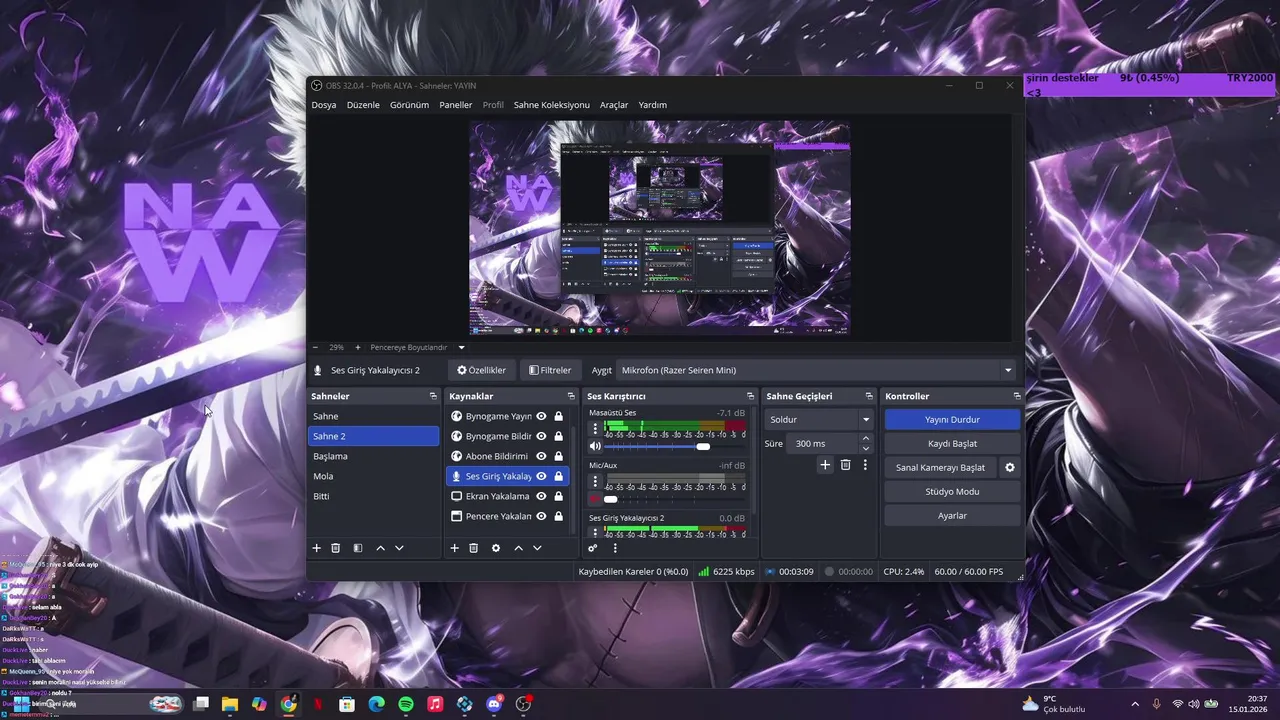
Task: Hide Abone Bildirimi source with eye icon
Action: point(541,456)
